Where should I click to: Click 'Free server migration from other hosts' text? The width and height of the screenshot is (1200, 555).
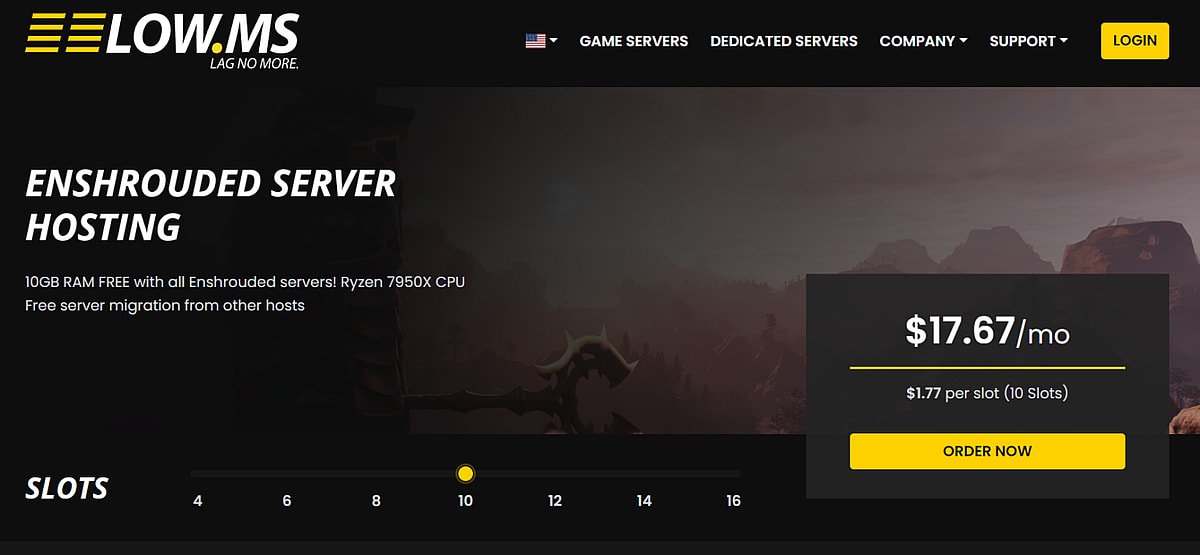pos(165,305)
